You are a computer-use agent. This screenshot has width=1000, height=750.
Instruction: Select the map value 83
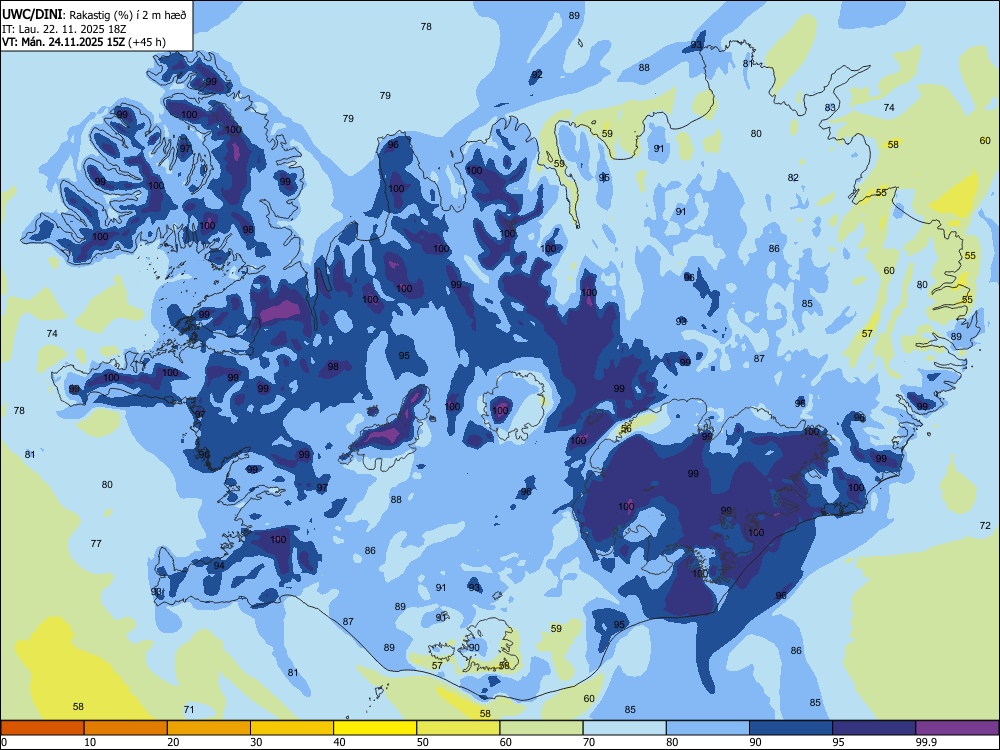830,107
